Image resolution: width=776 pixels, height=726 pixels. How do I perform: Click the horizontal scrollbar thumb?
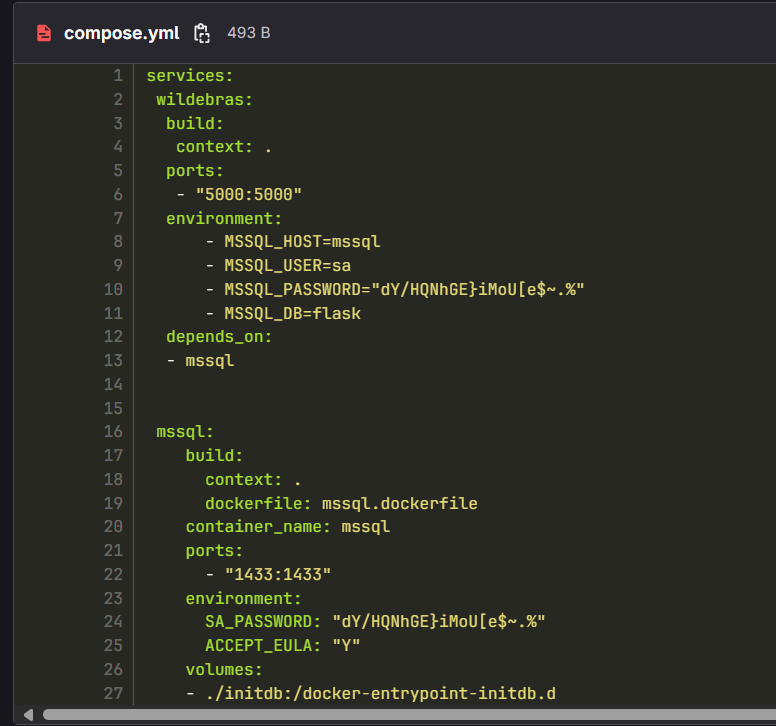400,714
